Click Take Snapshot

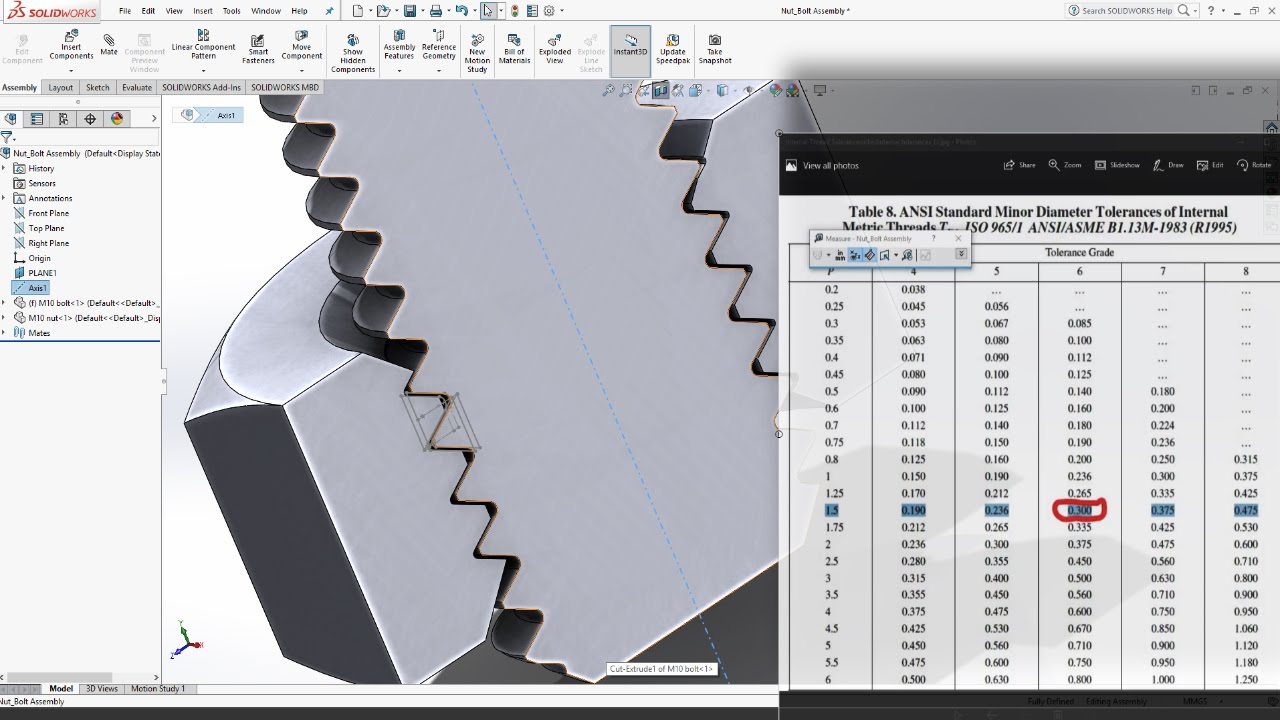[715, 50]
